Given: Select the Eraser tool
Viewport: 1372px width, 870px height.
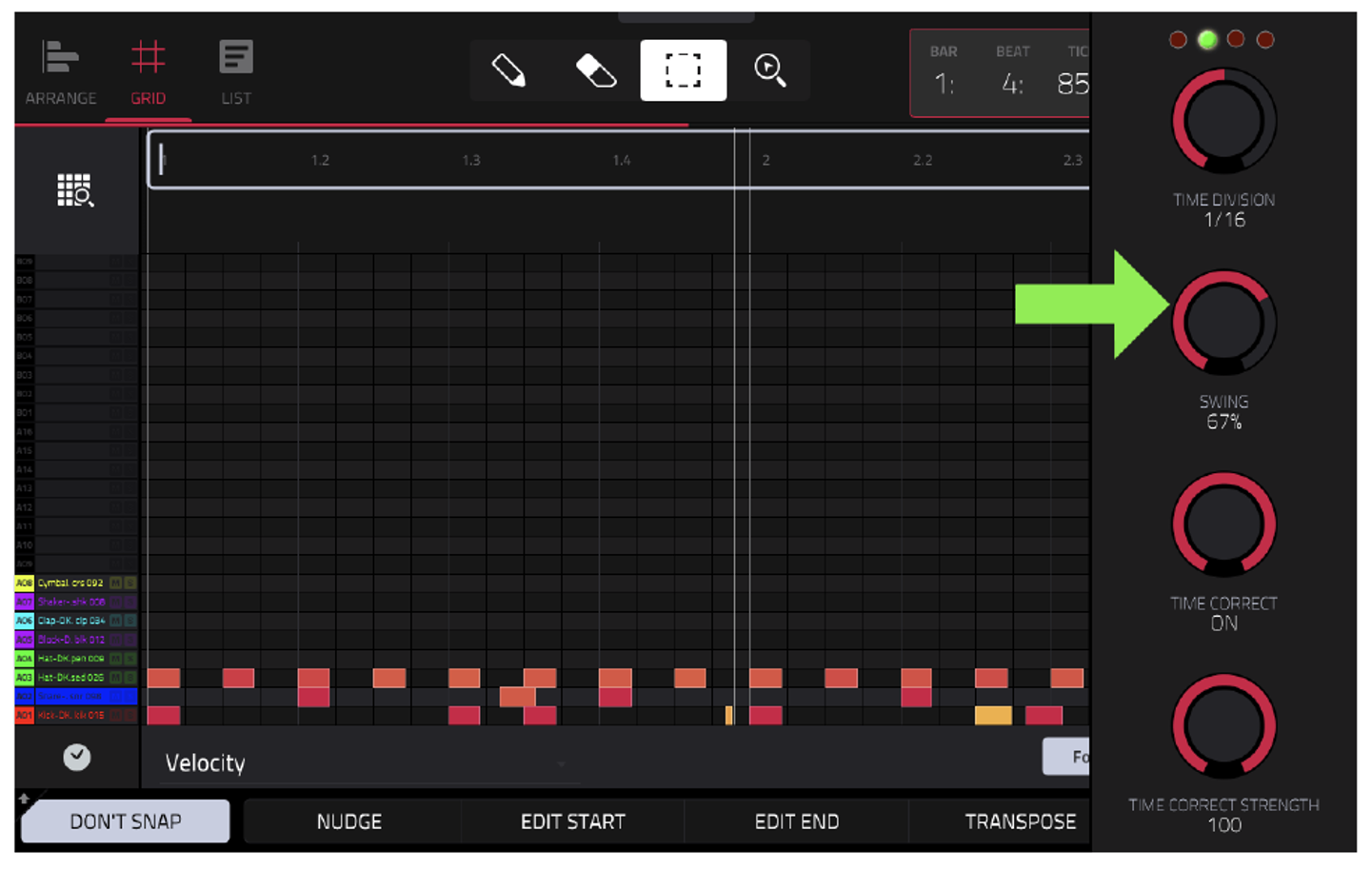Looking at the screenshot, I should point(596,70).
